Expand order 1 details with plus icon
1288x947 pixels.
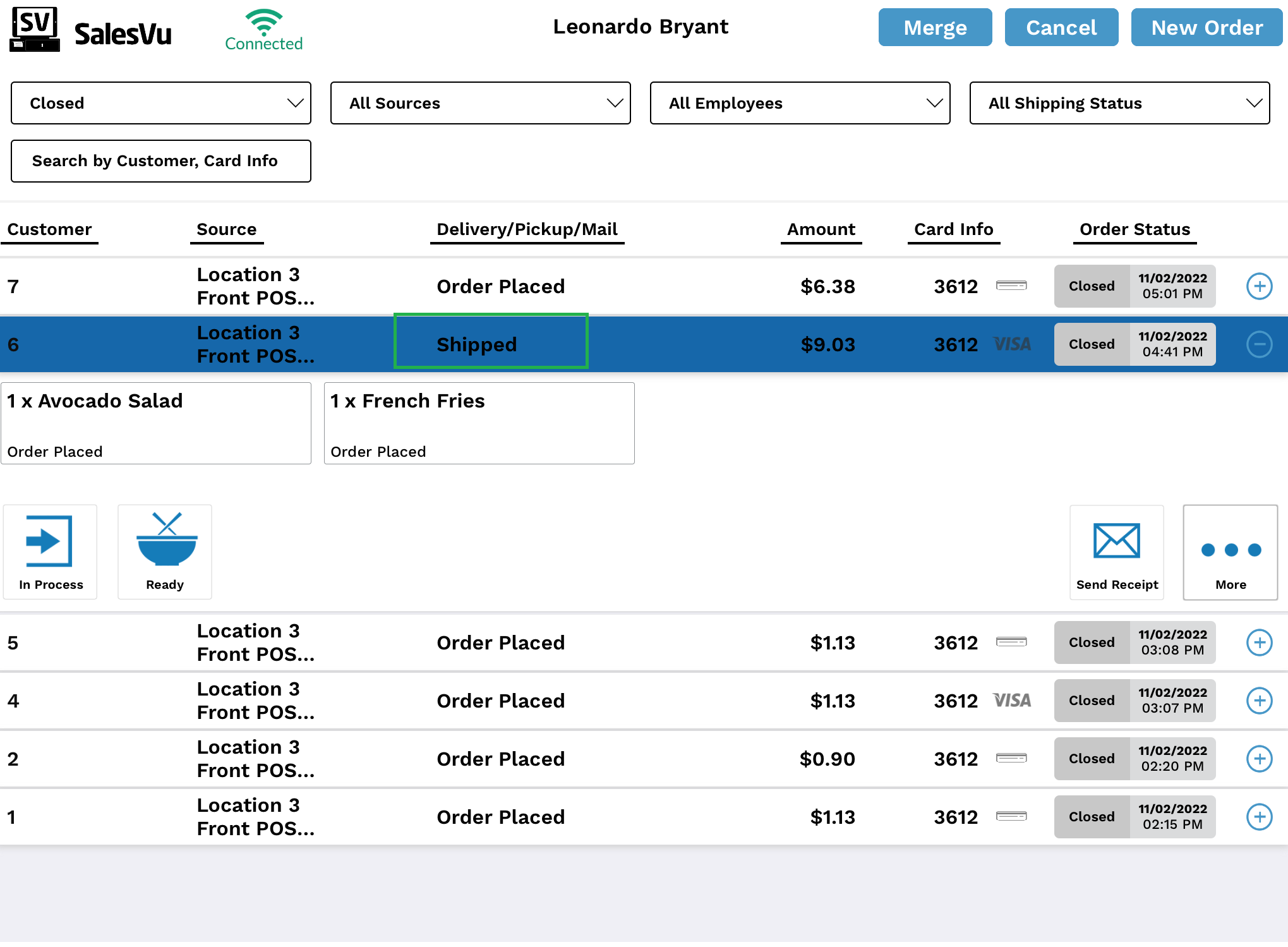(x=1259, y=817)
